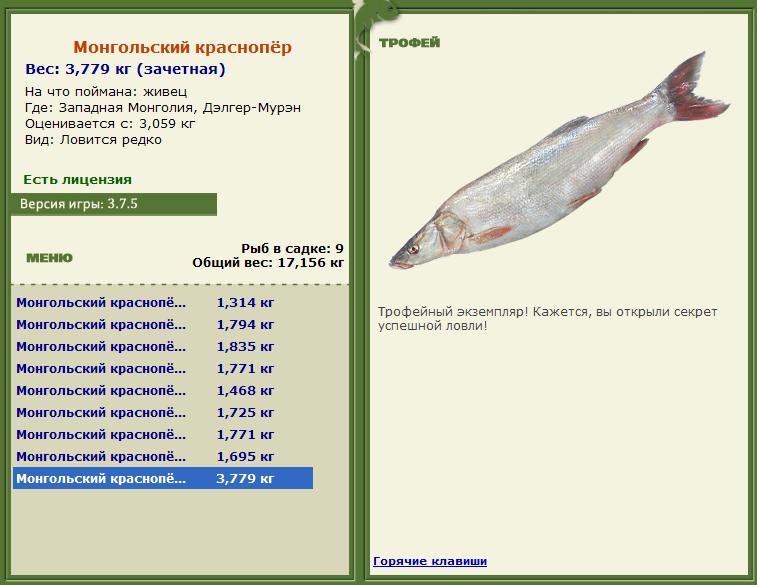757x585 pixels.
Task: Select the fish row weighing 1,695 кг
Action: click(163, 457)
